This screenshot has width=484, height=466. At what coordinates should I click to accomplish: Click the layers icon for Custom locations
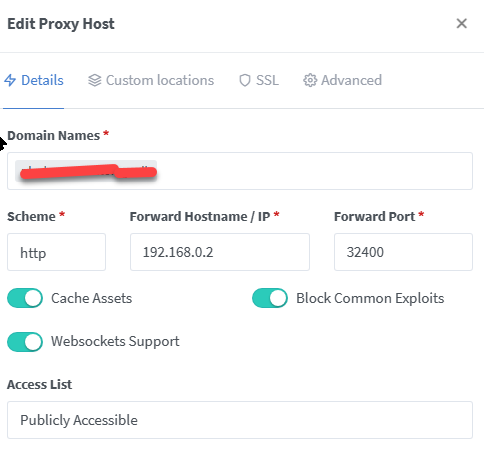click(95, 80)
